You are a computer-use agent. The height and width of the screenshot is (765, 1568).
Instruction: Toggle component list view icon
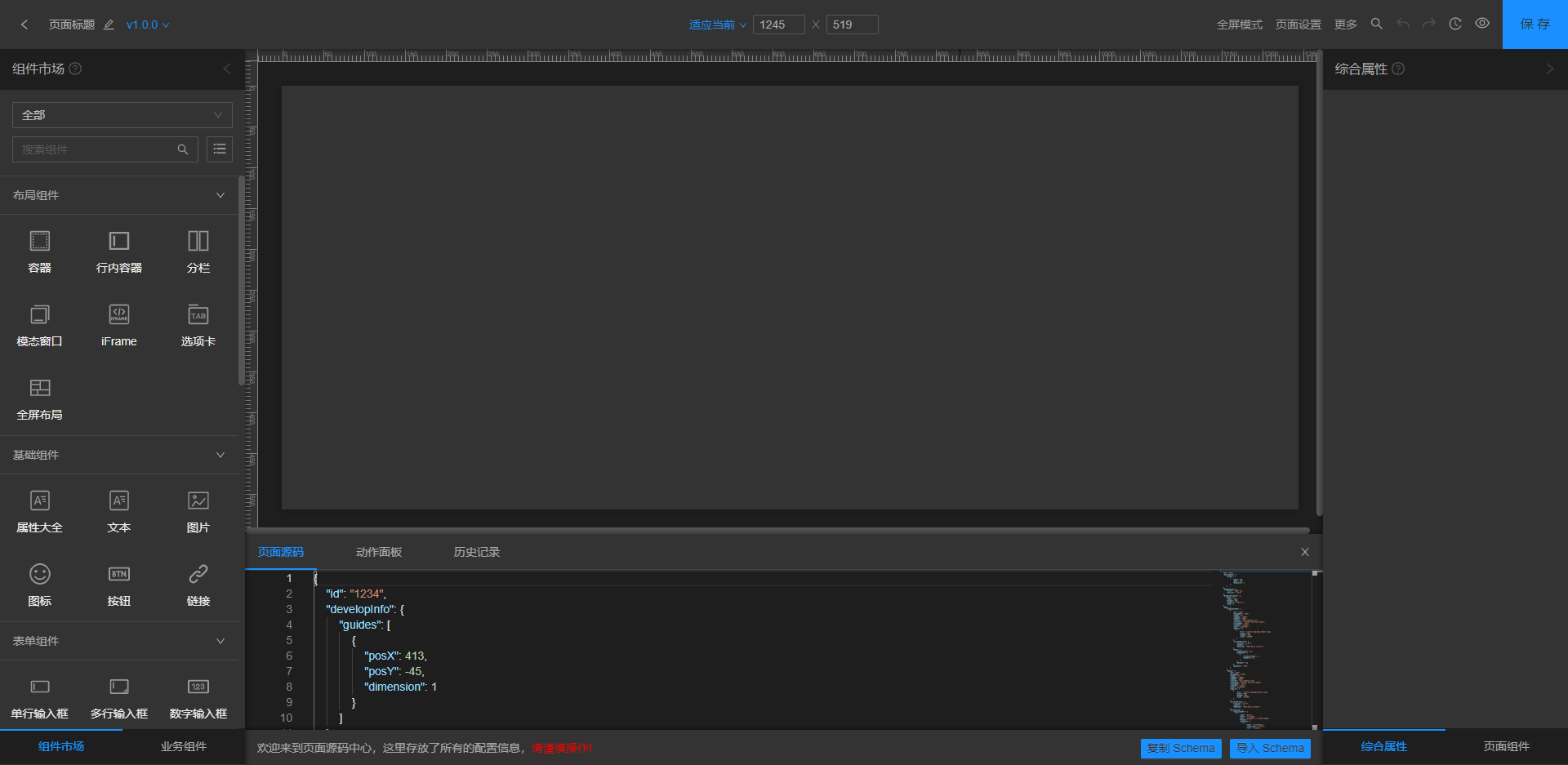[x=220, y=149]
